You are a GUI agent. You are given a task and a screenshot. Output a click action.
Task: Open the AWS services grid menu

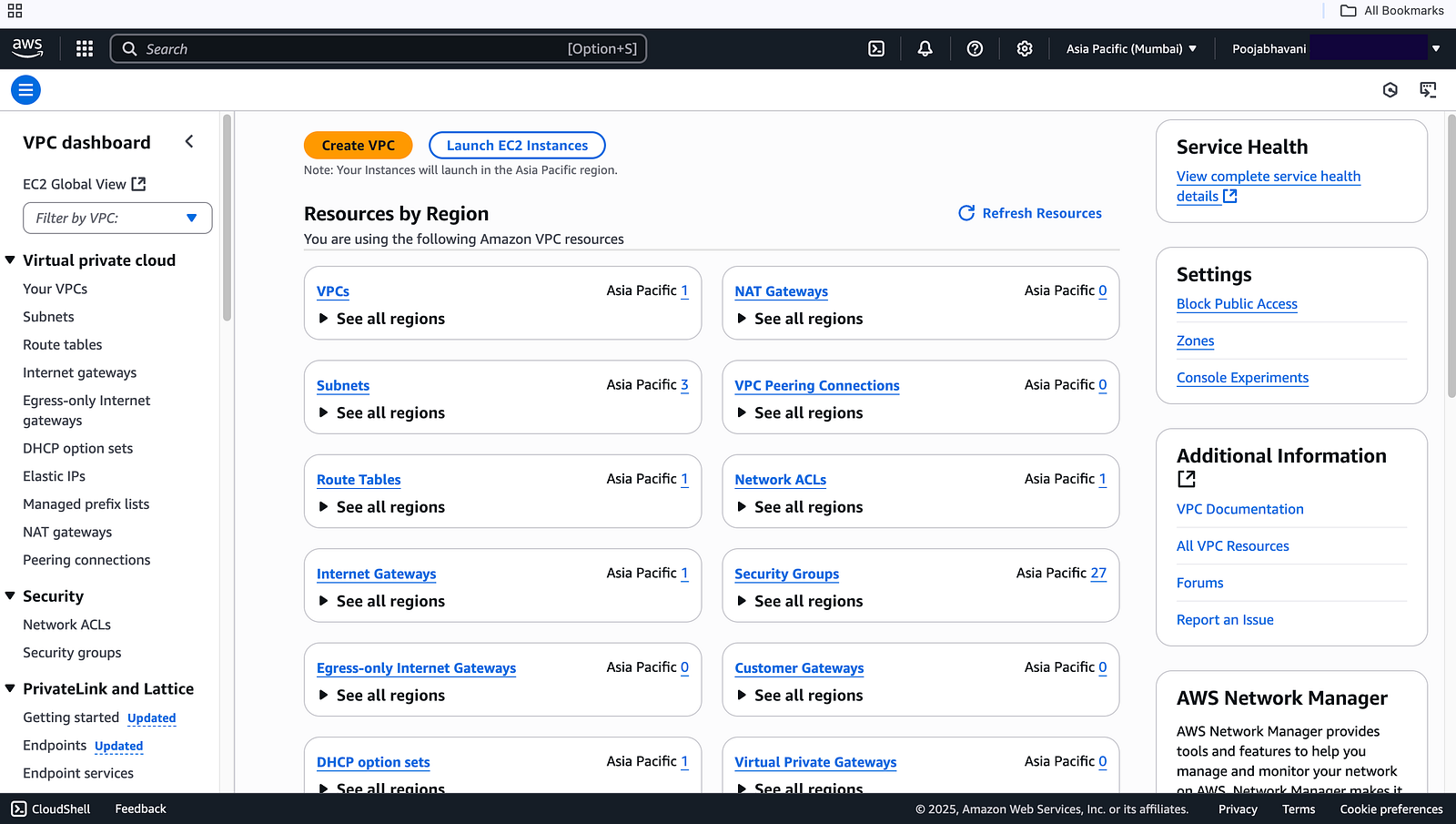(85, 49)
